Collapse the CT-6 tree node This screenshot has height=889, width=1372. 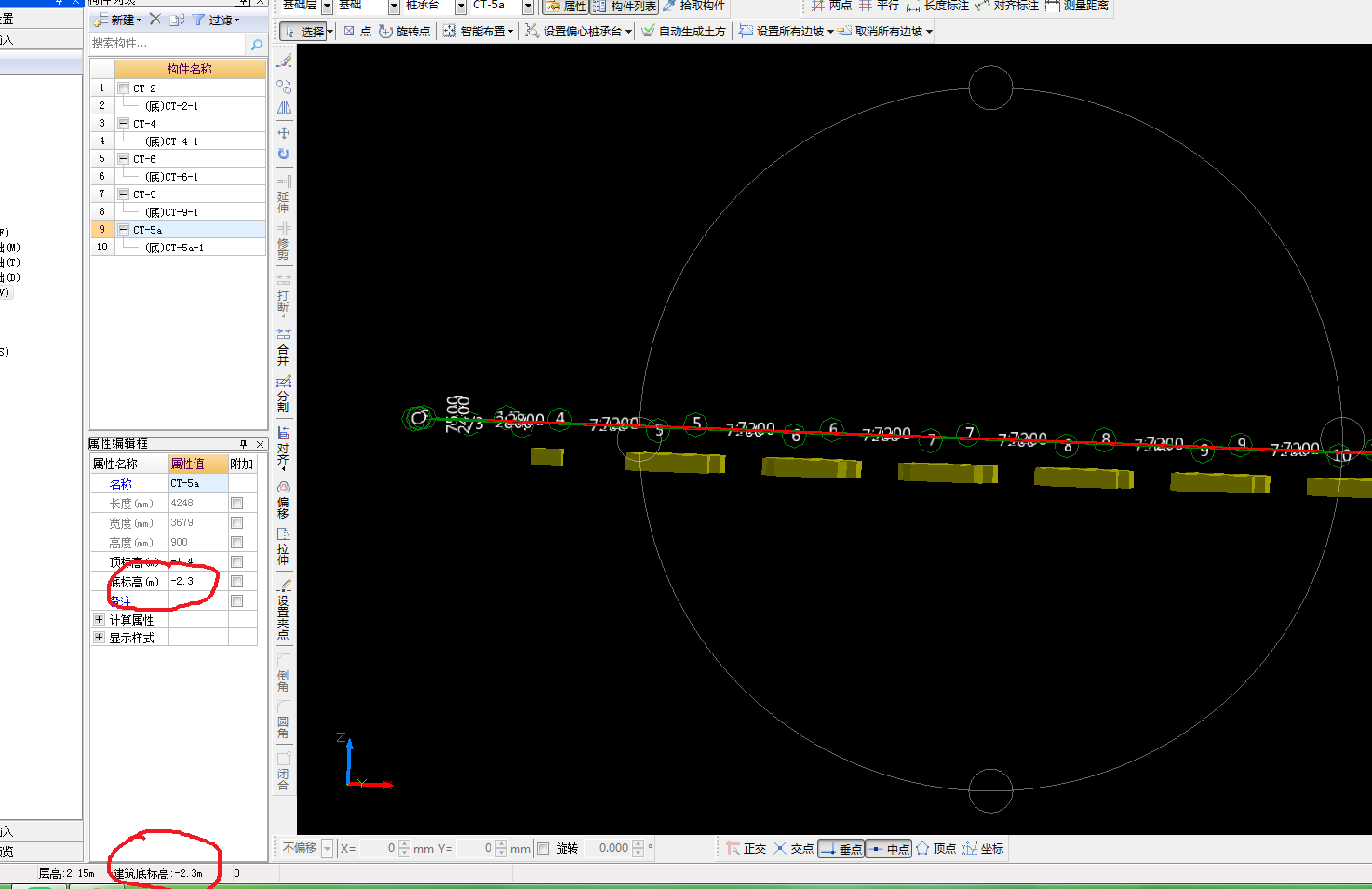point(124,158)
